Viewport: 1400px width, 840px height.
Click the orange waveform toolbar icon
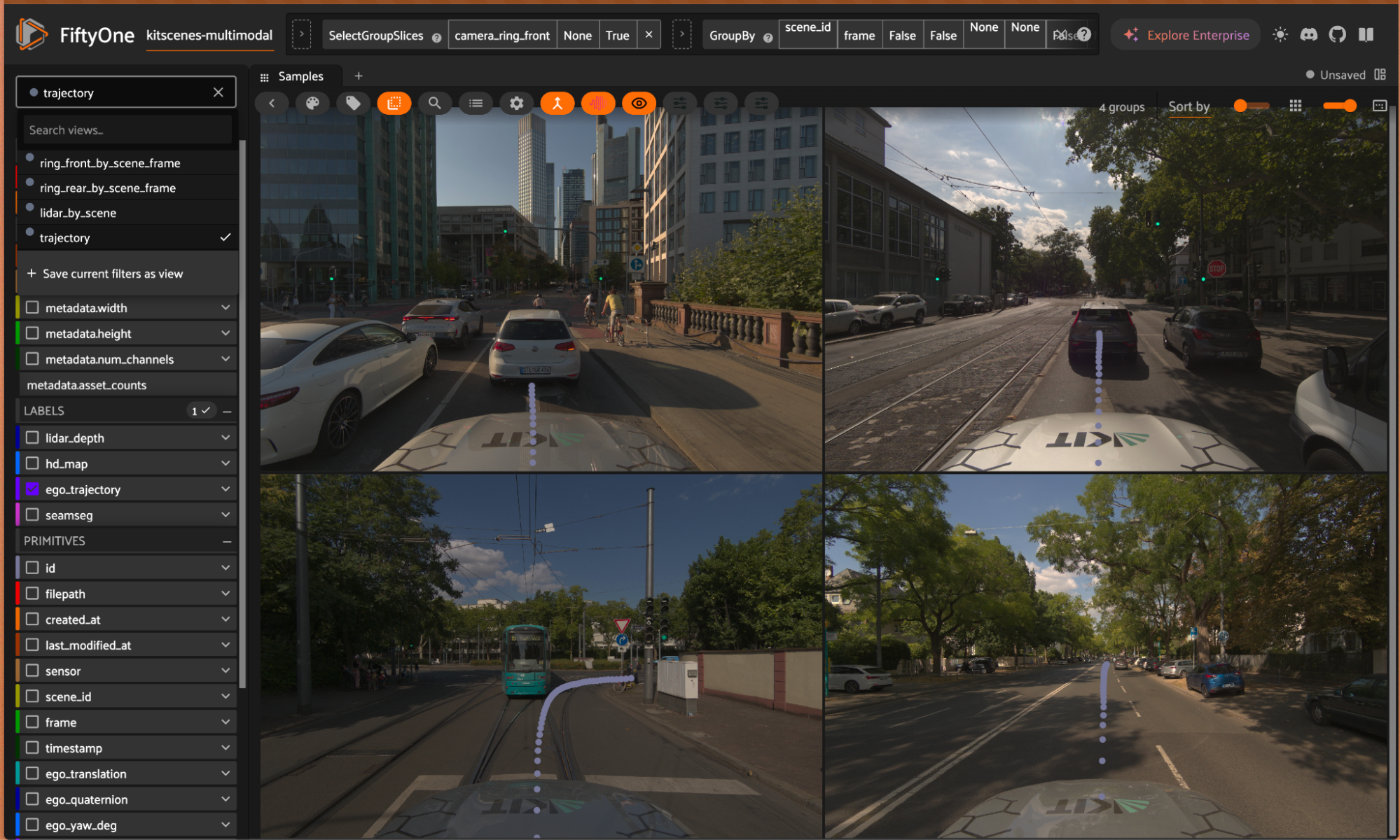tap(597, 104)
